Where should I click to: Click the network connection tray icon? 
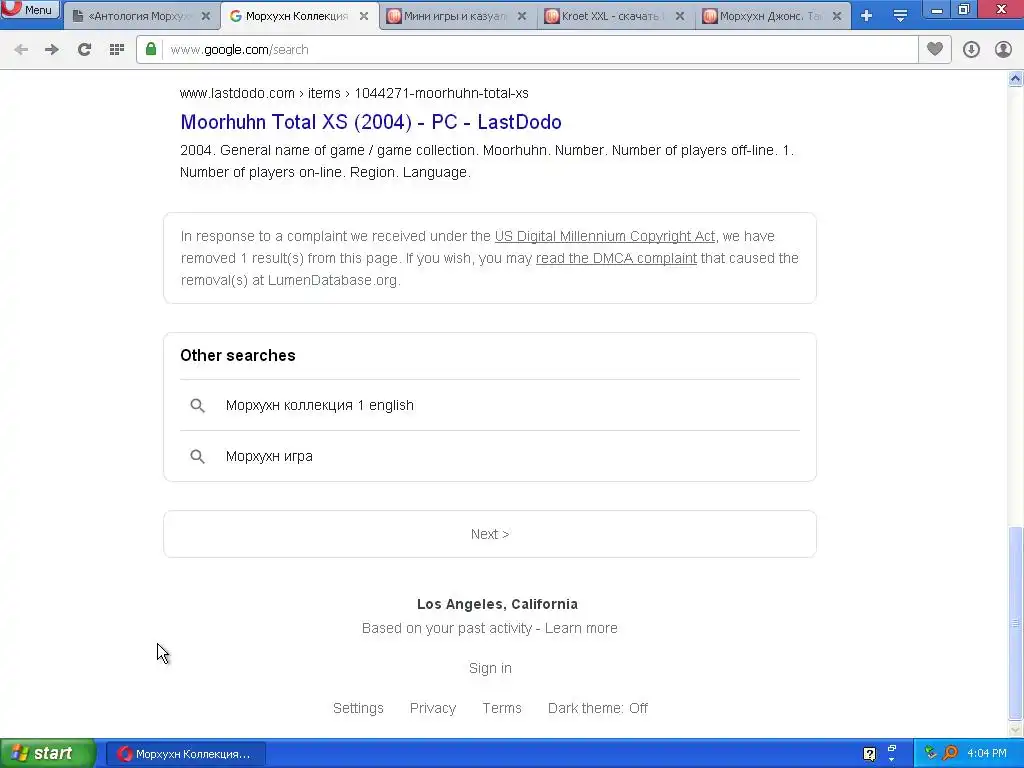pyautogui.click(x=931, y=754)
